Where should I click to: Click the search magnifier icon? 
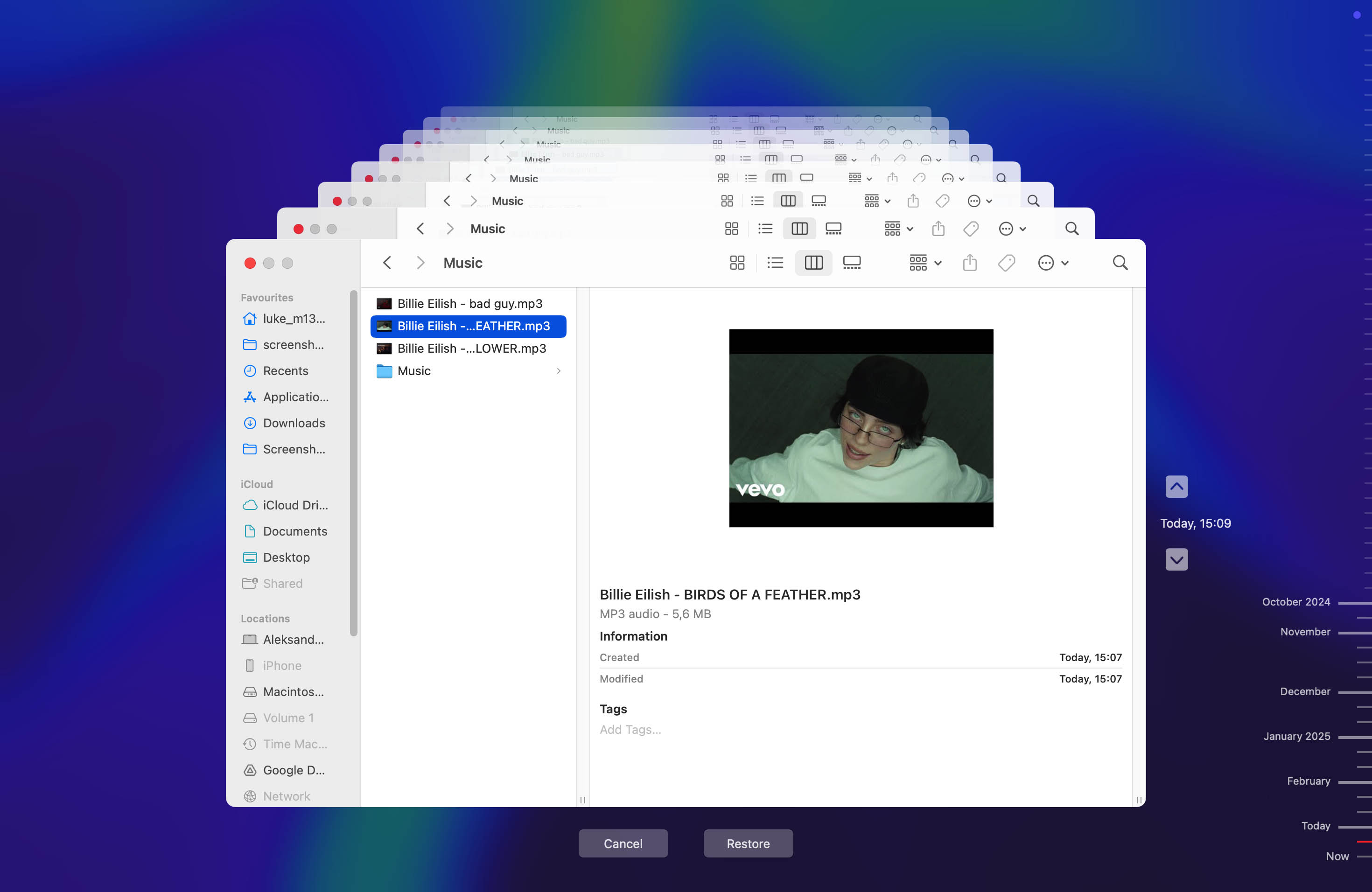click(x=1120, y=263)
